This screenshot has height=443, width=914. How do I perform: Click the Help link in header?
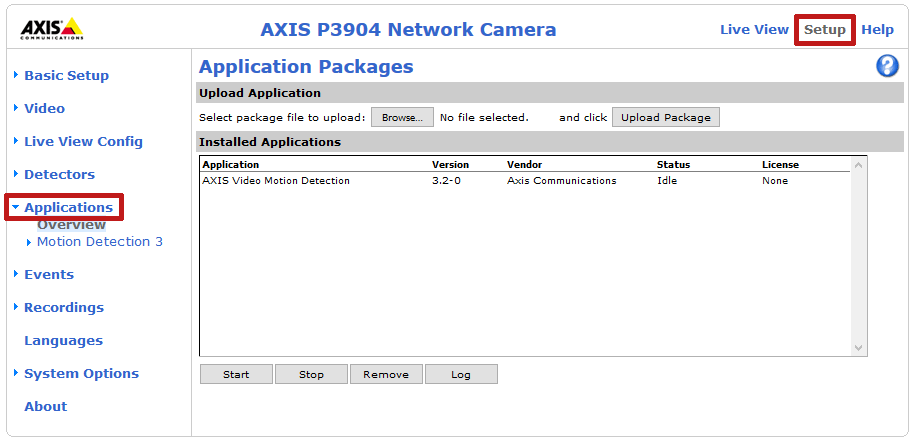coord(877,29)
